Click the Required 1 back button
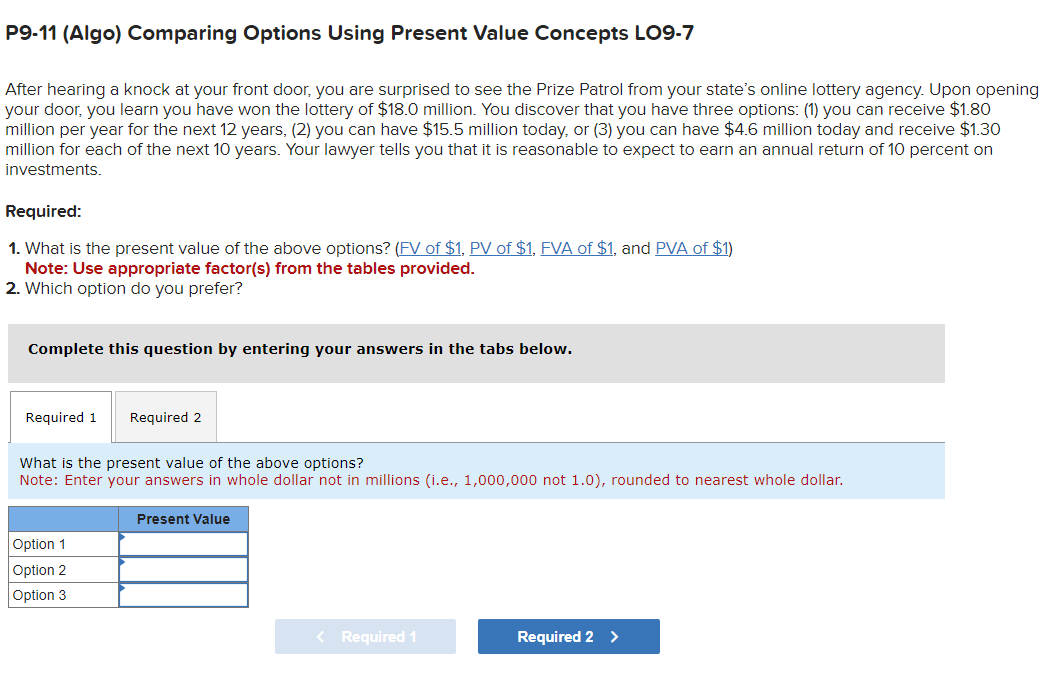 [365, 636]
